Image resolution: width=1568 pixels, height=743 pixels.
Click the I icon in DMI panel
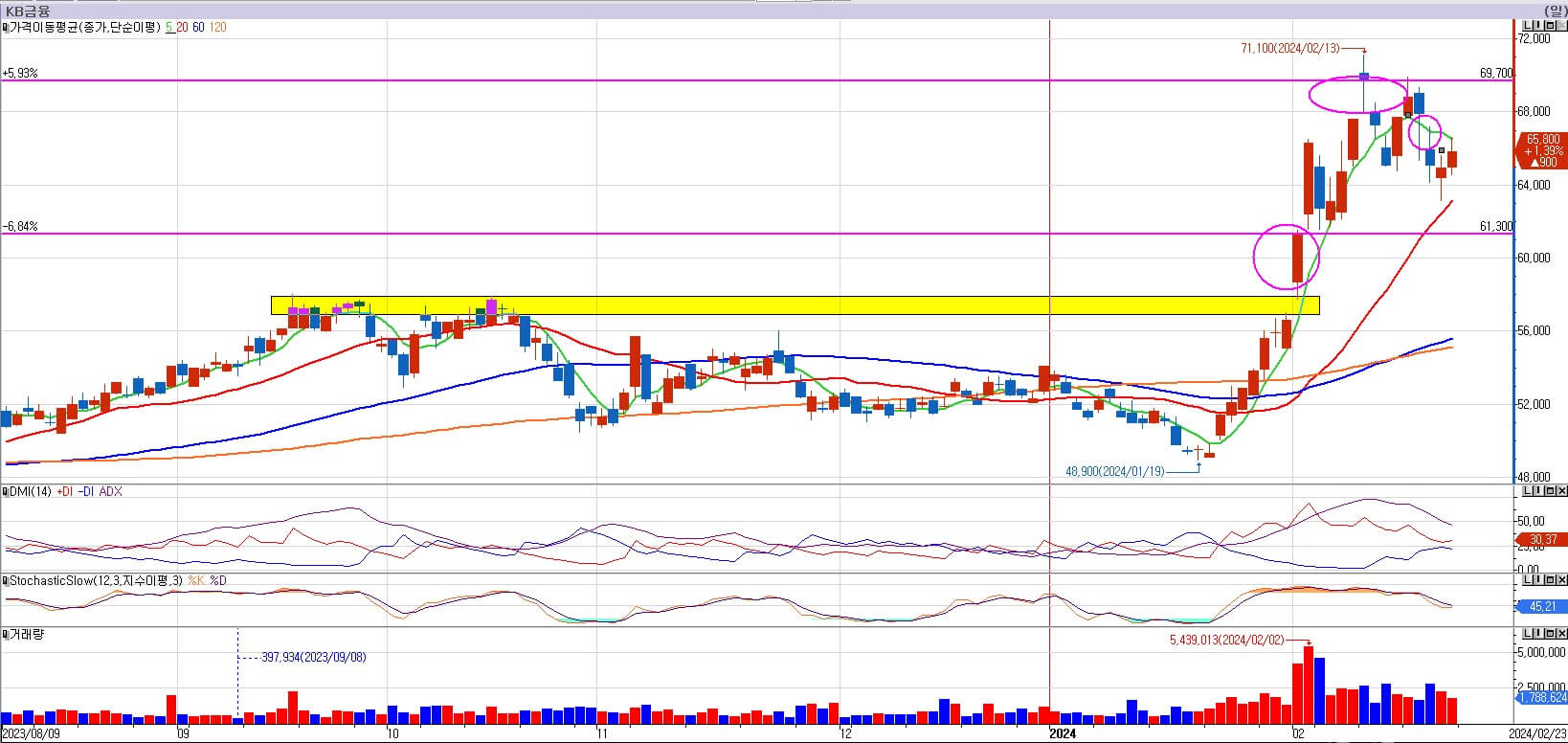pyautogui.click(x=1538, y=491)
